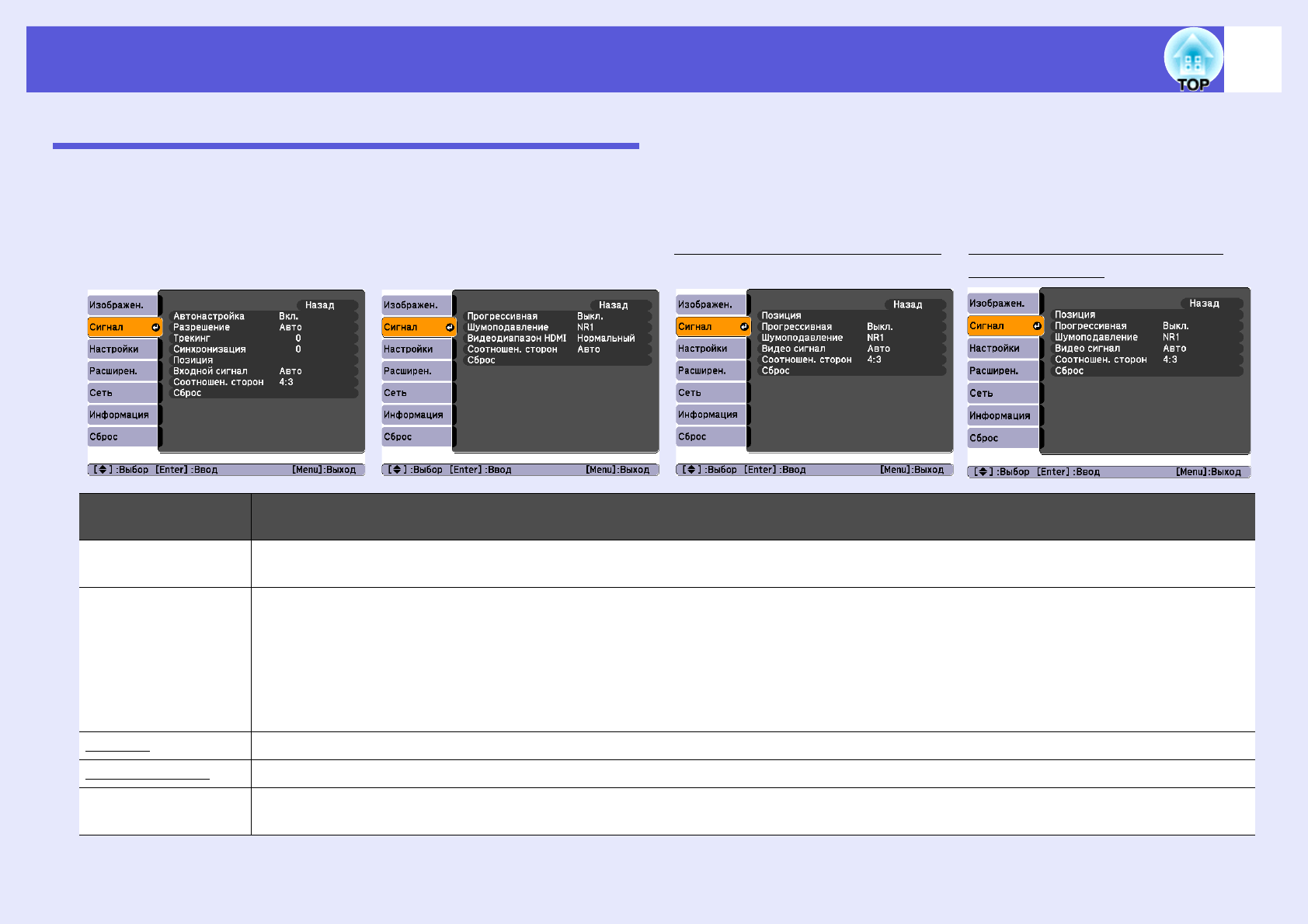Image resolution: width=1308 pixels, height=924 pixels.
Task: Click the TOP home icon
Action: (1192, 60)
